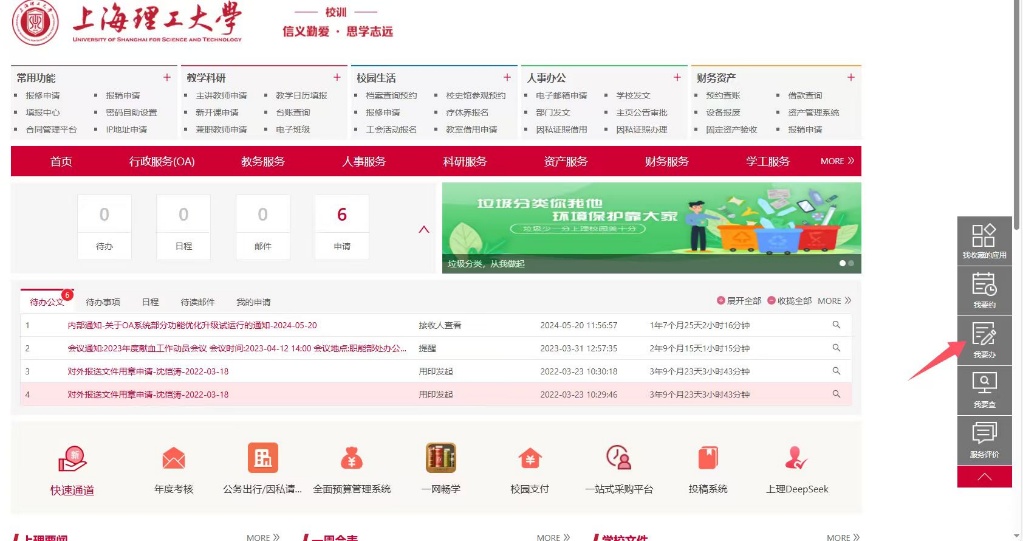The height and width of the screenshot is (541, 1023).
Task: Open the 年度考核 envelope icon
Action: (173, 459)
